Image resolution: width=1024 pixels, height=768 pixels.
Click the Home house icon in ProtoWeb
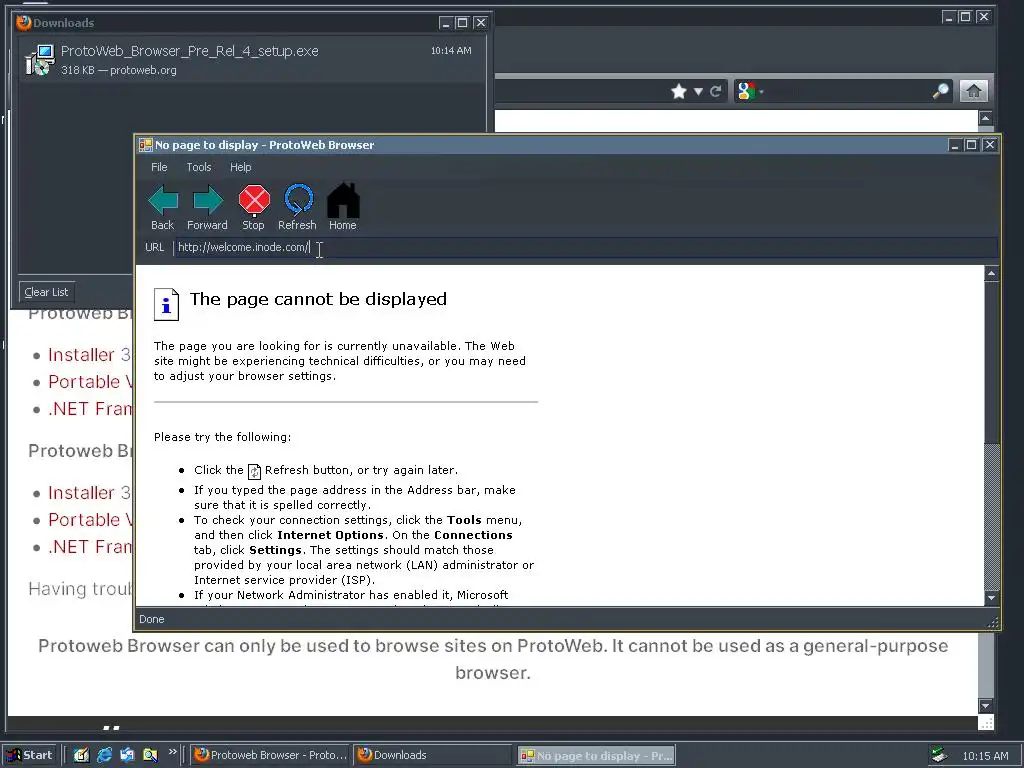(x=343, y=200)
